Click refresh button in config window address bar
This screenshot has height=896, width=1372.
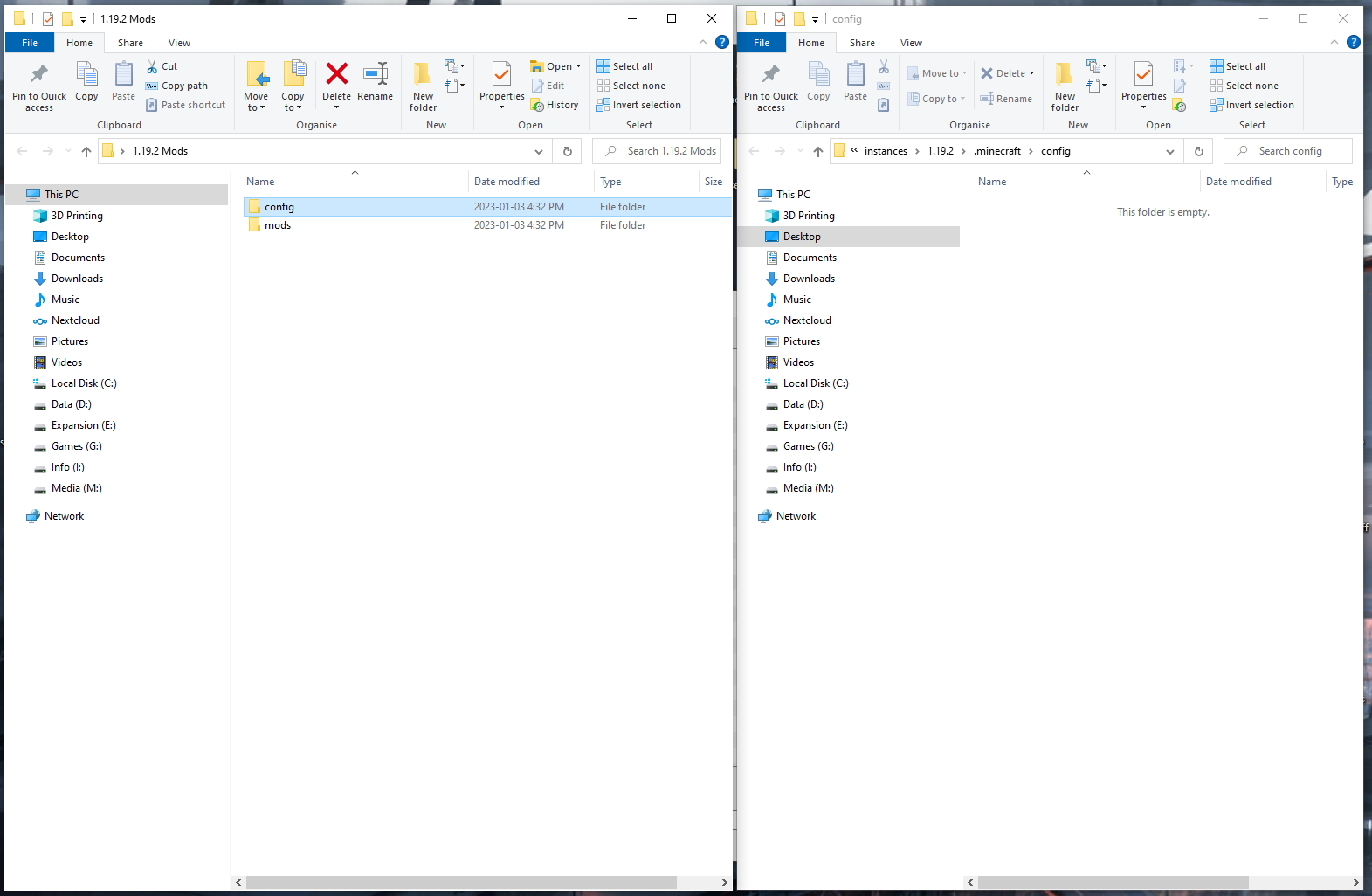[x=1198, y=151]
